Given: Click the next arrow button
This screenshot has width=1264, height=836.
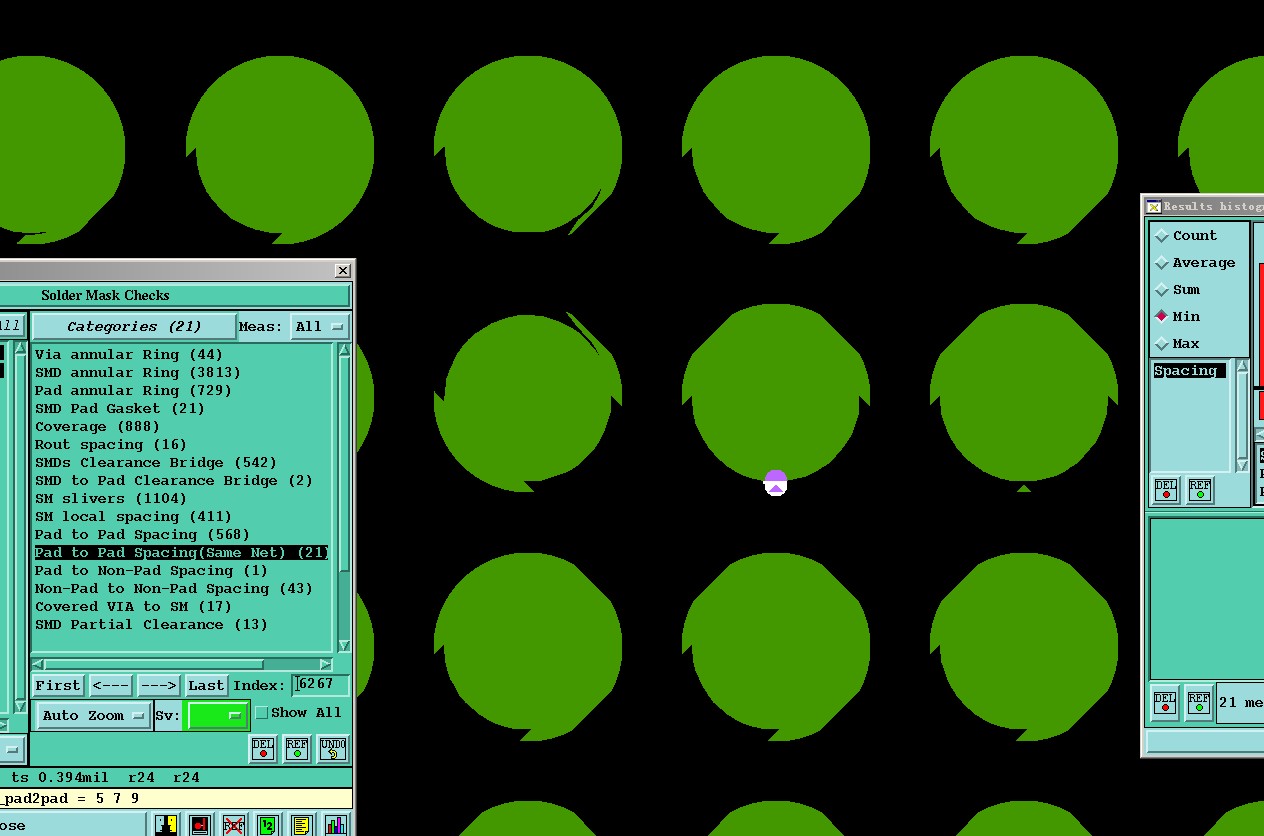Looking at the screenshot, I should coord(158,685).
